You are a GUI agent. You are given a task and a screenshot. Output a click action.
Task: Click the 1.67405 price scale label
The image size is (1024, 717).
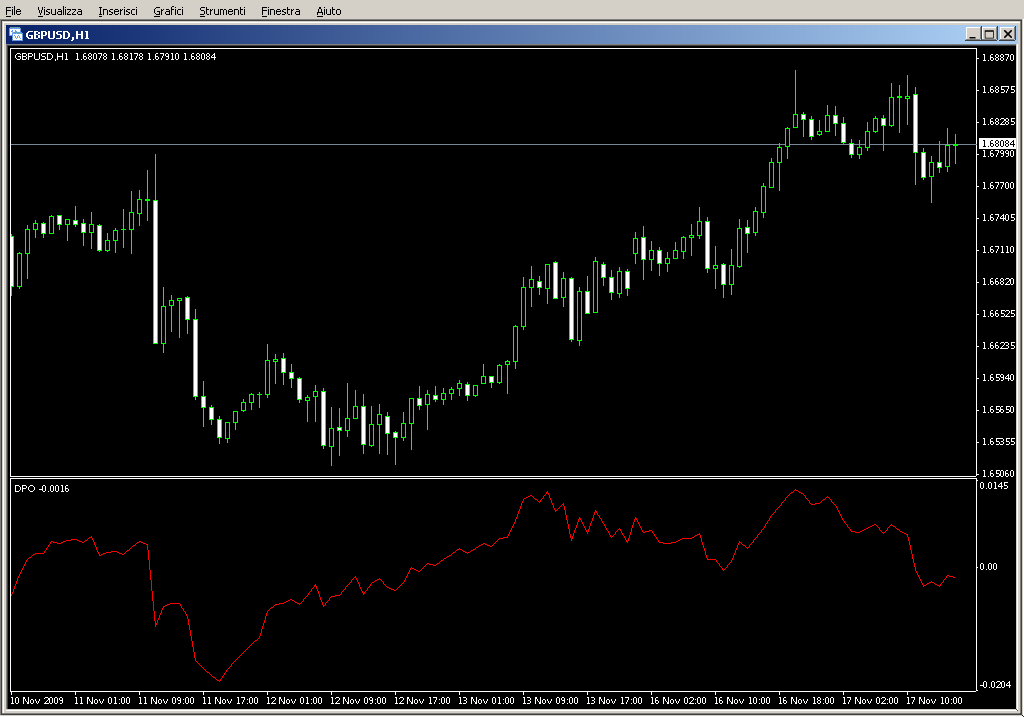click(x=999, y=217)
